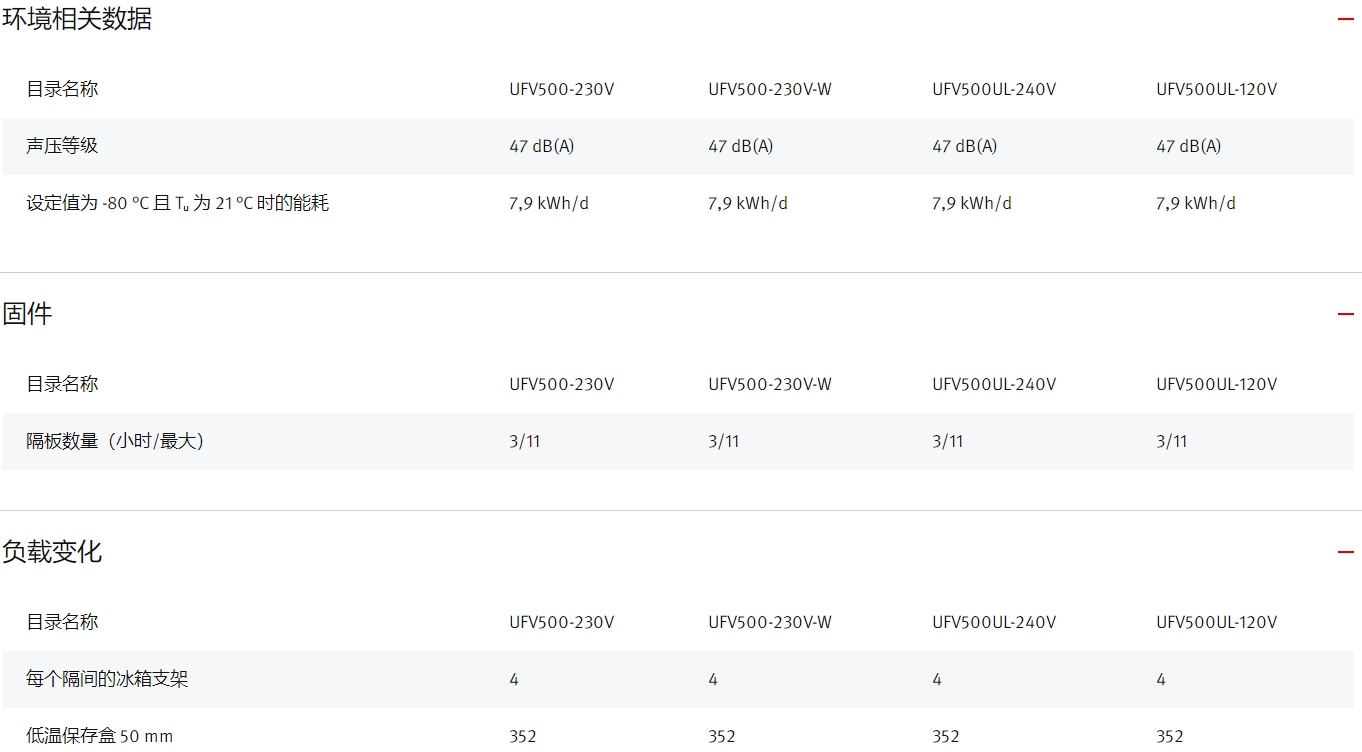Screen dimensions: 1362x752
Task: Click the 固件 section heading
Action: tap(27, 314)
